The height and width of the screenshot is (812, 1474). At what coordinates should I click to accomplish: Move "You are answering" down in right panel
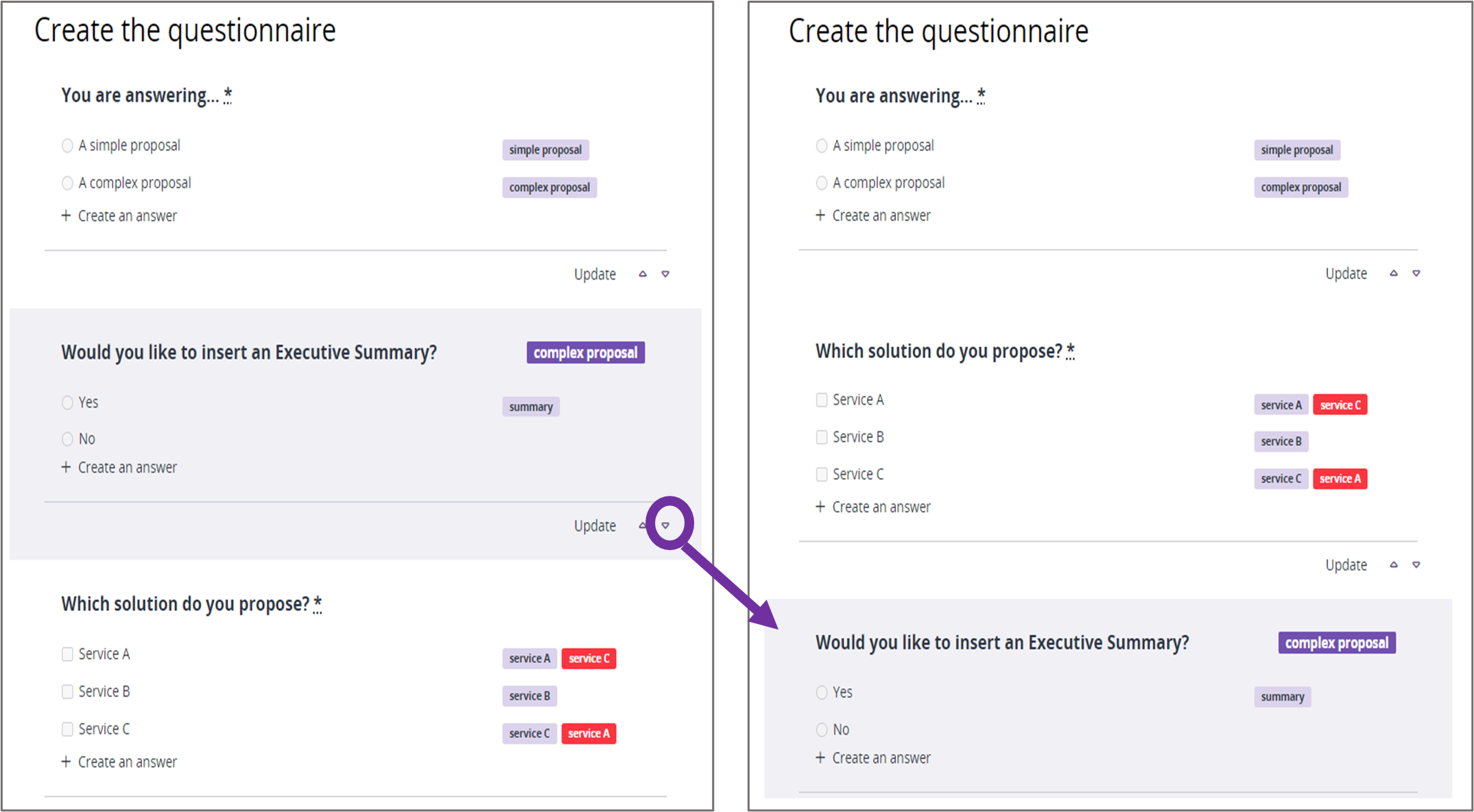point(1416,274)
